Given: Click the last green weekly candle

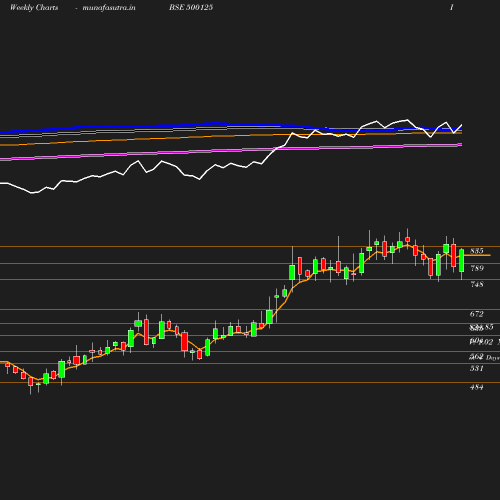Looking at the screenshot, I should 462,260.
